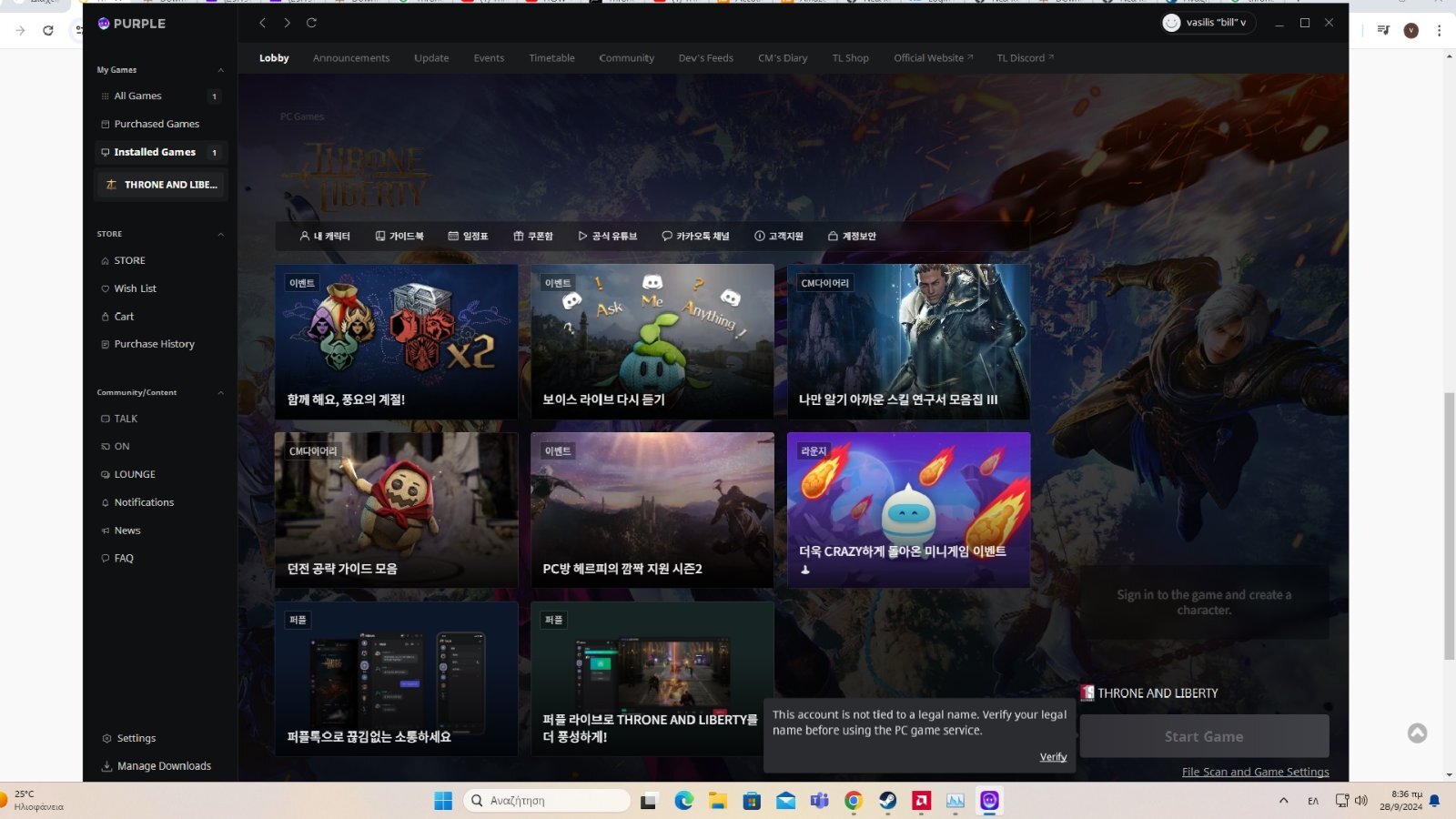Open Google Chrome from the taskbar

[854, 801]
